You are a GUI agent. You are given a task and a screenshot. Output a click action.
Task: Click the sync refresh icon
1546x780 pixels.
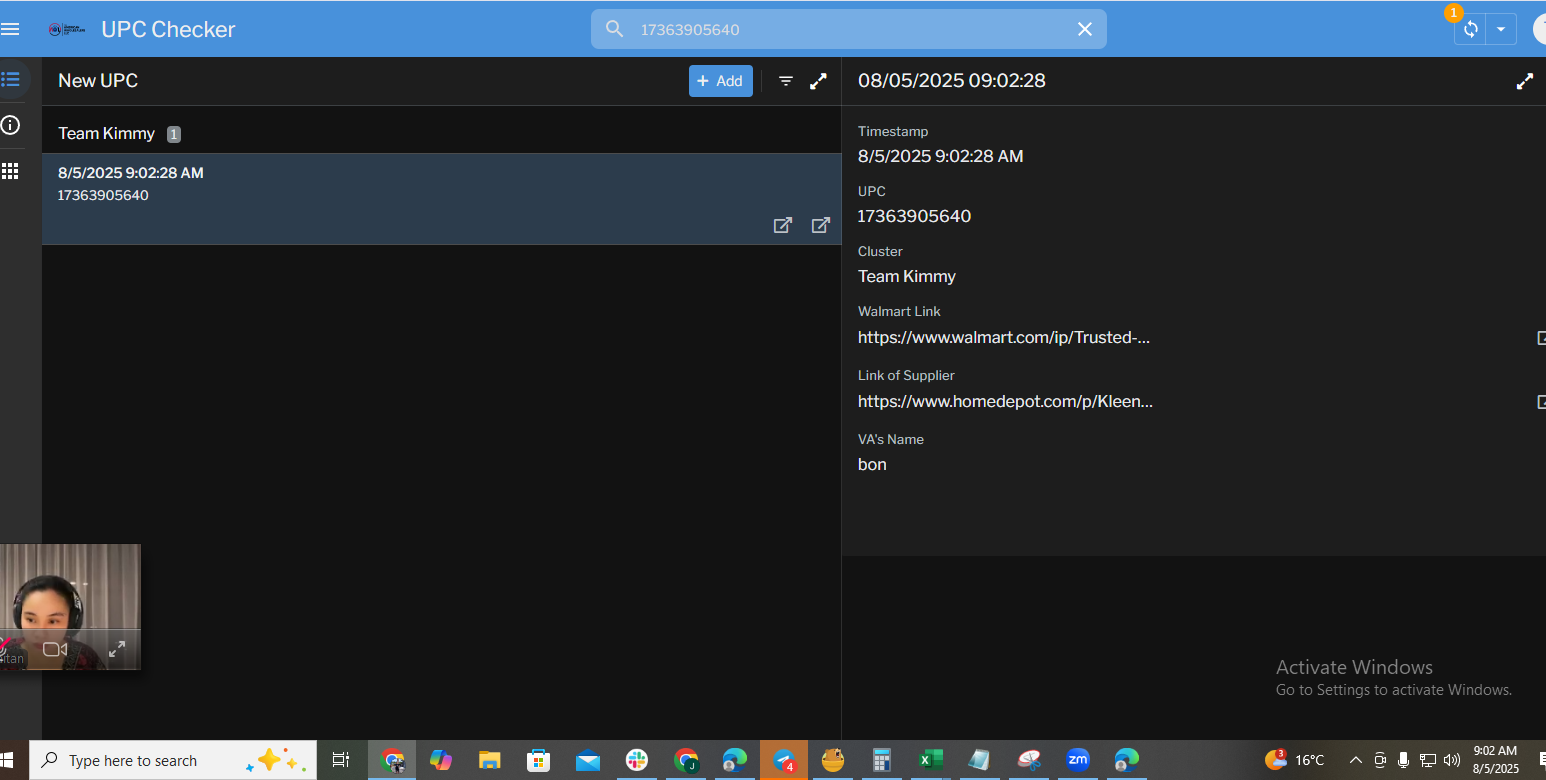point(1470,29)
